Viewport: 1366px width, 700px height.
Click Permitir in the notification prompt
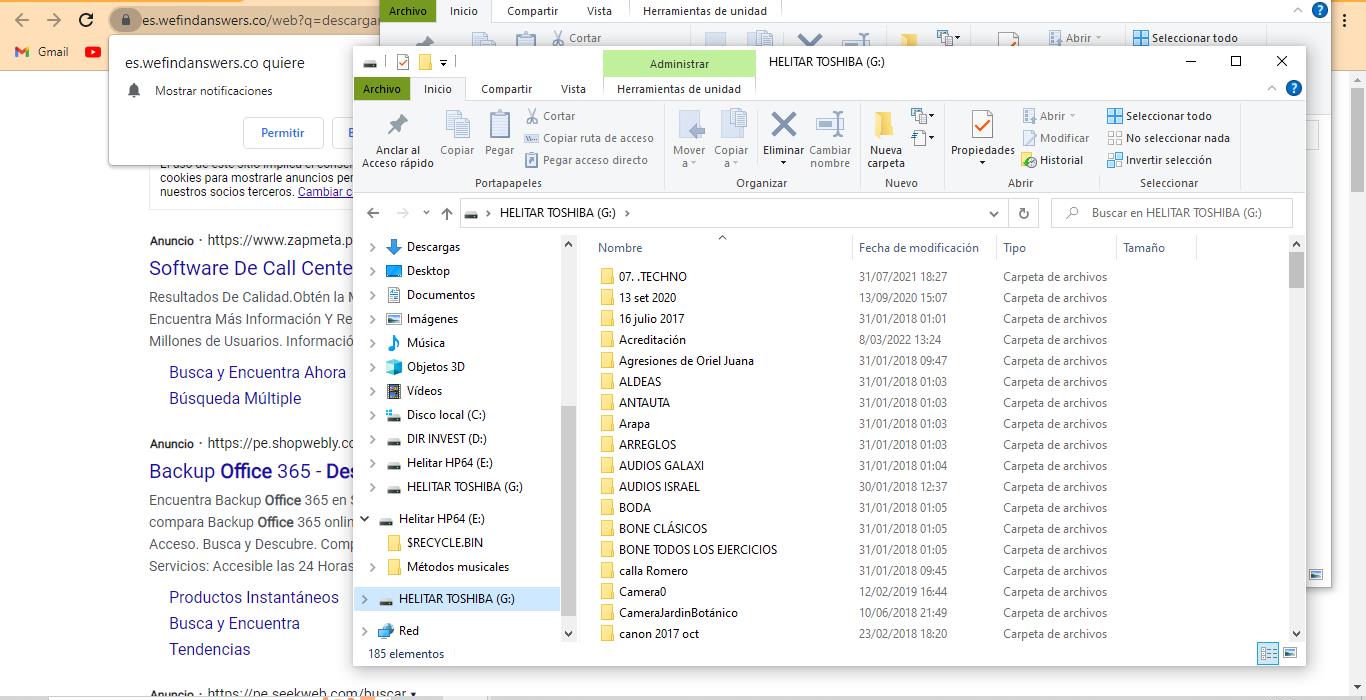point(282,132)
